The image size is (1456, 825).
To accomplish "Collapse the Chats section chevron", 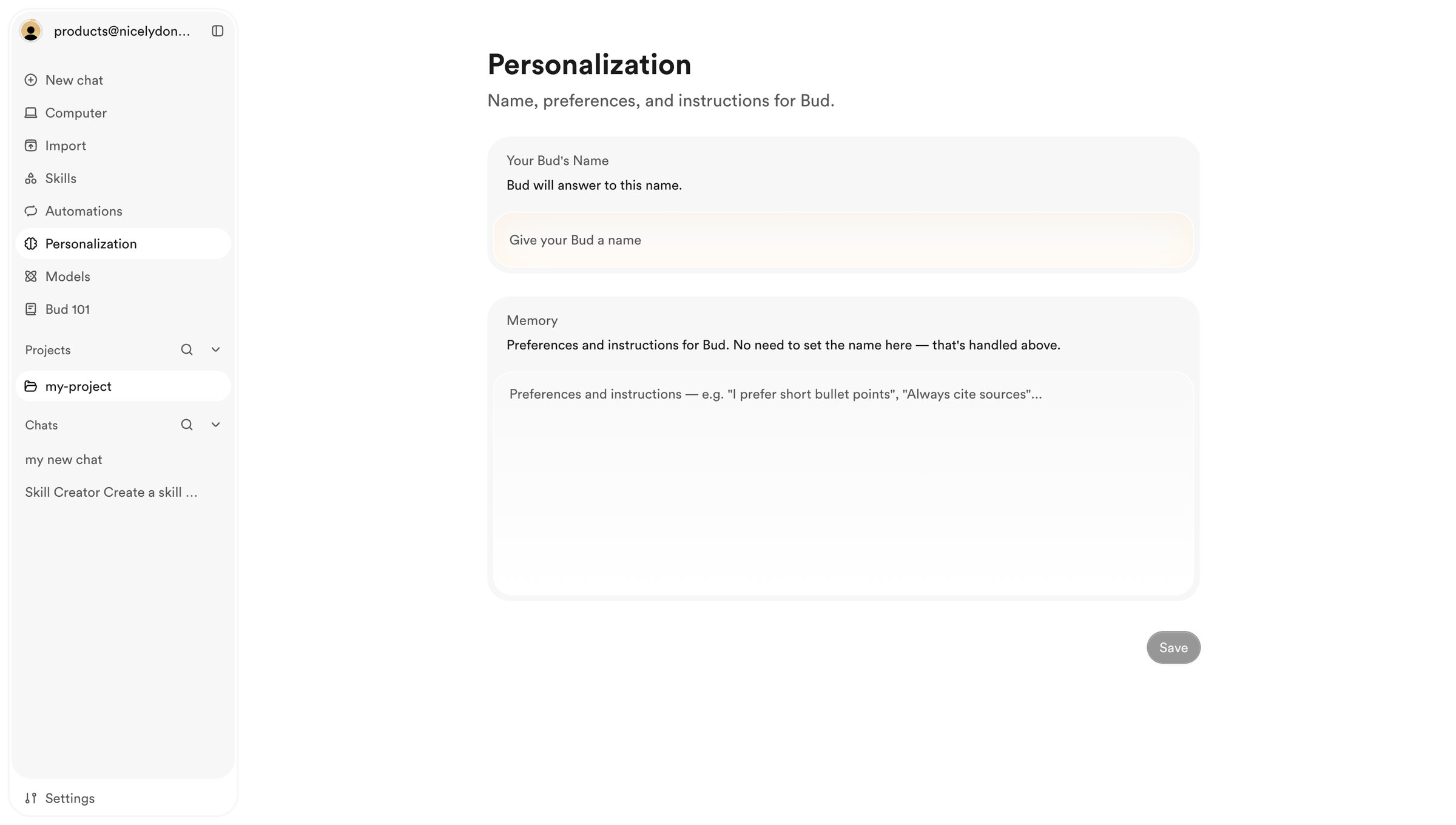I will click(215, 425).
